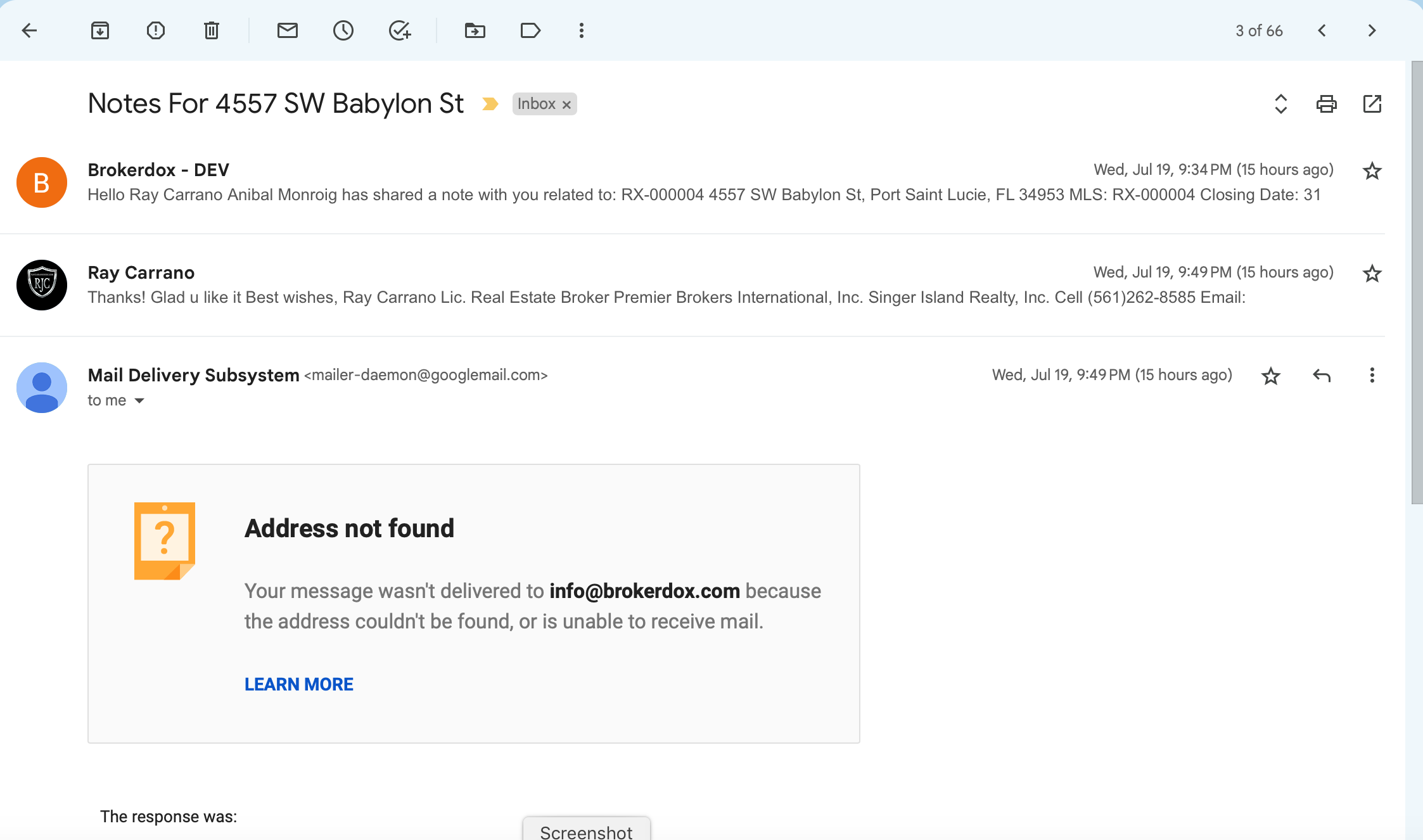
Task: Click the Mail Delivery Subsystem avatar
Action: [42, 388]
